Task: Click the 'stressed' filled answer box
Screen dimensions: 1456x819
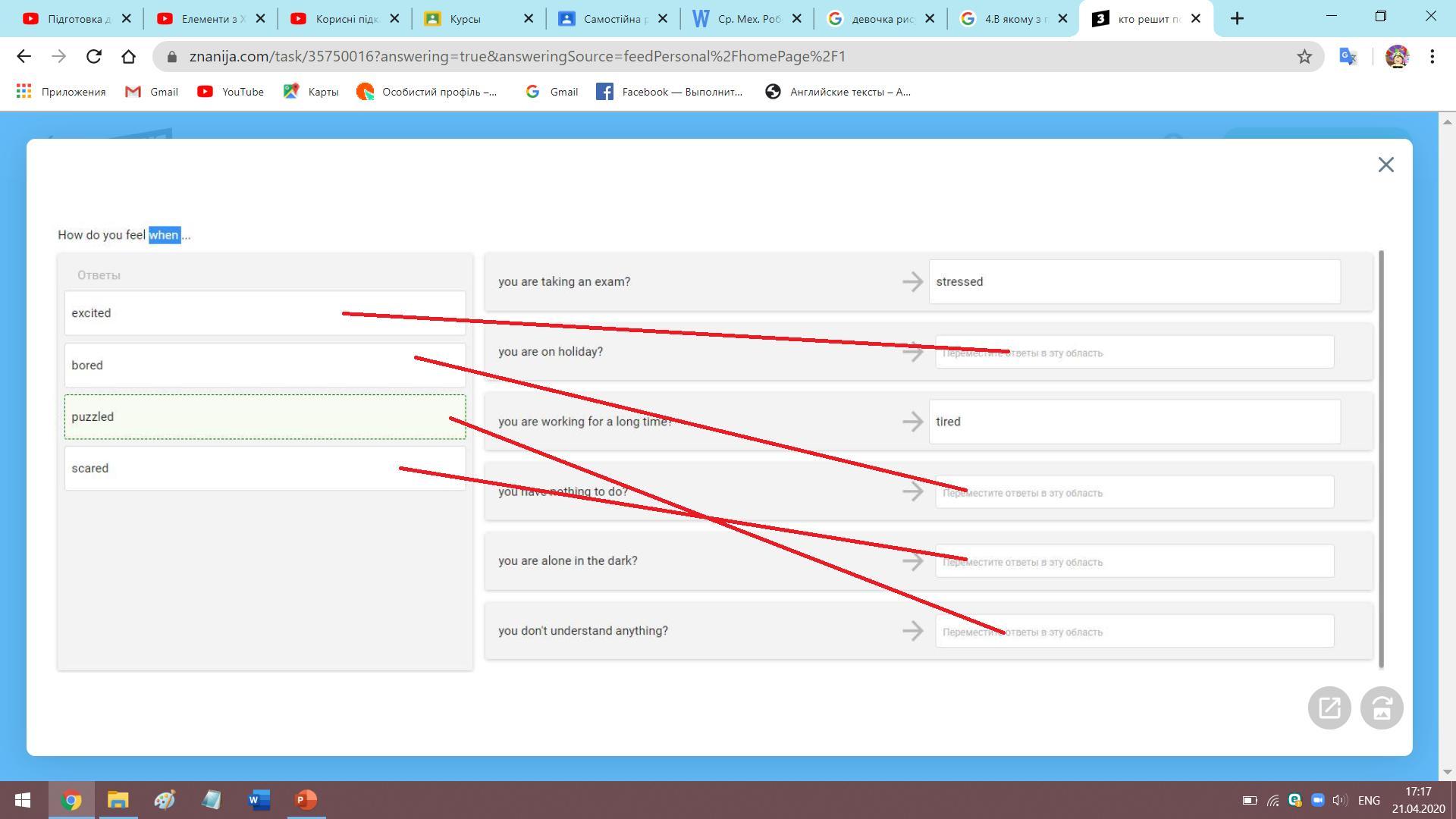Action: click(x=1134, y=282)
